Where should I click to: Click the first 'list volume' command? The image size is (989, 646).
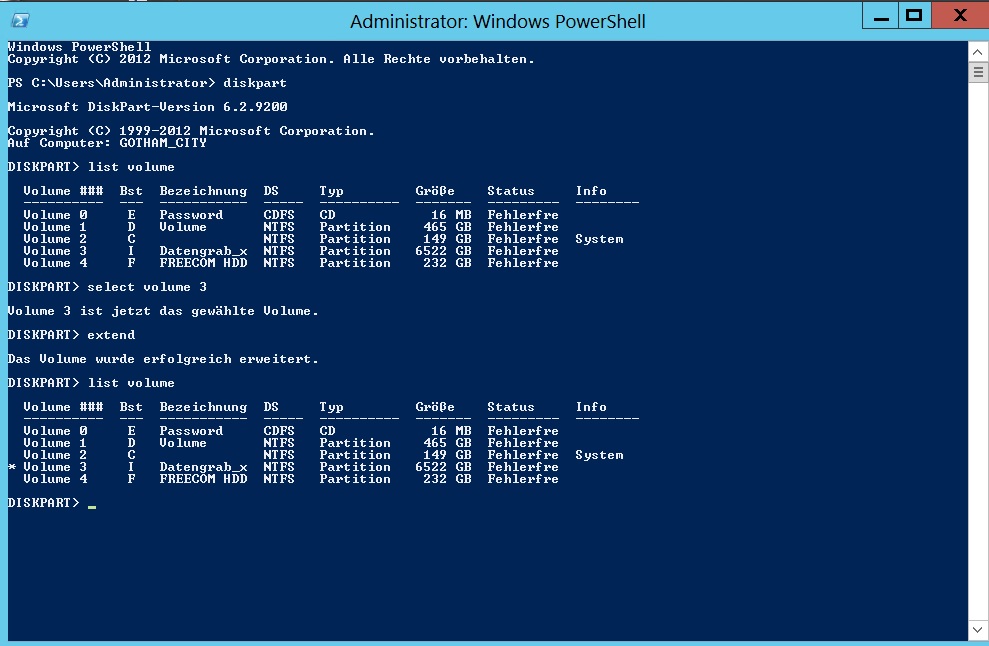(x=131, y=167)
